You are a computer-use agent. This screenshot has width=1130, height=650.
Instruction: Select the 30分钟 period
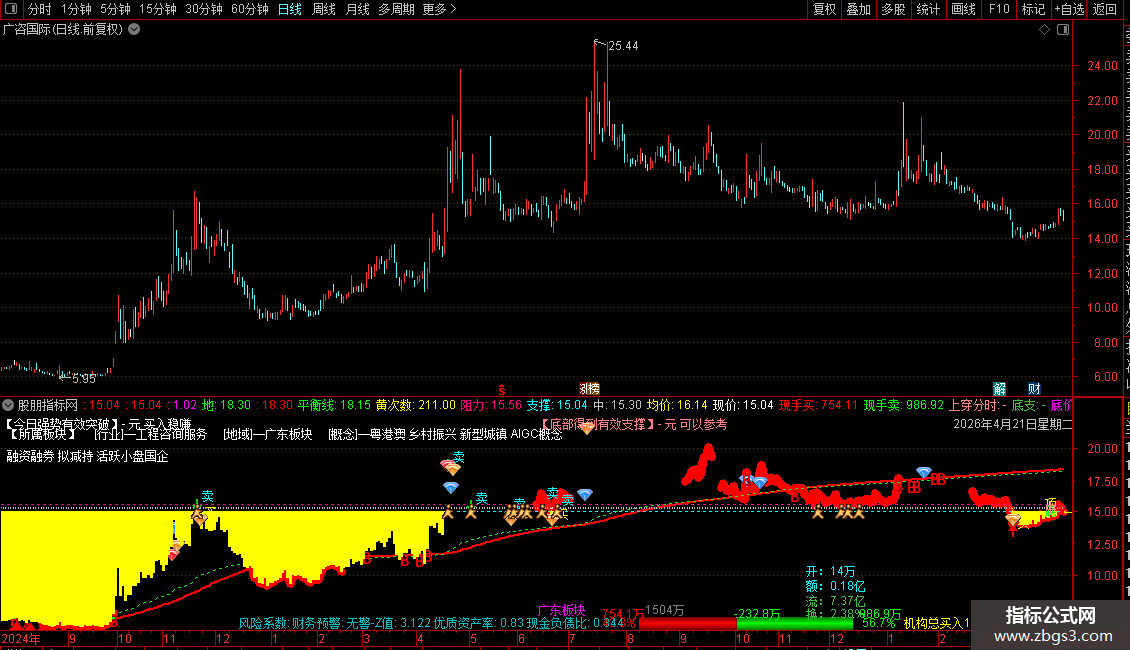pyautogui.click(x=204, y=9)
